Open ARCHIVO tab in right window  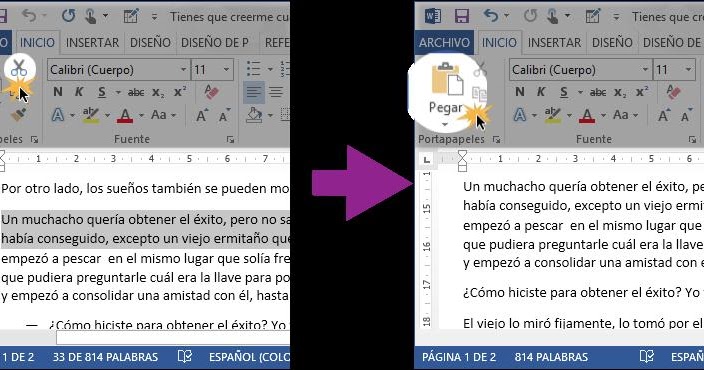pyautogui.click(x=444, y=43)
